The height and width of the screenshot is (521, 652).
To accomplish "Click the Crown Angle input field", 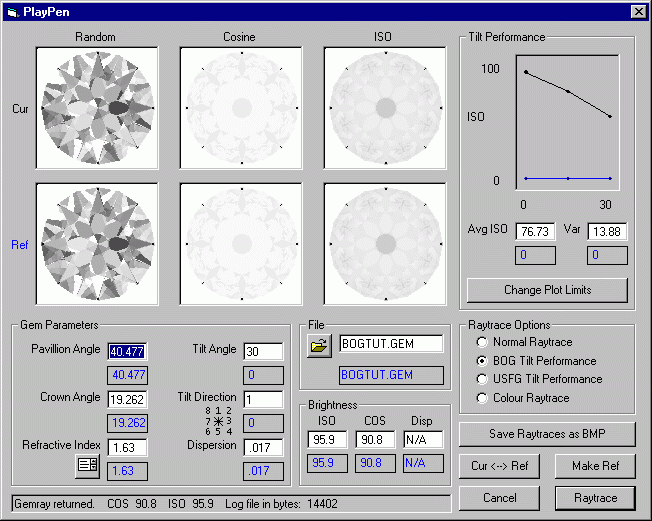I will tap(127, 400).
